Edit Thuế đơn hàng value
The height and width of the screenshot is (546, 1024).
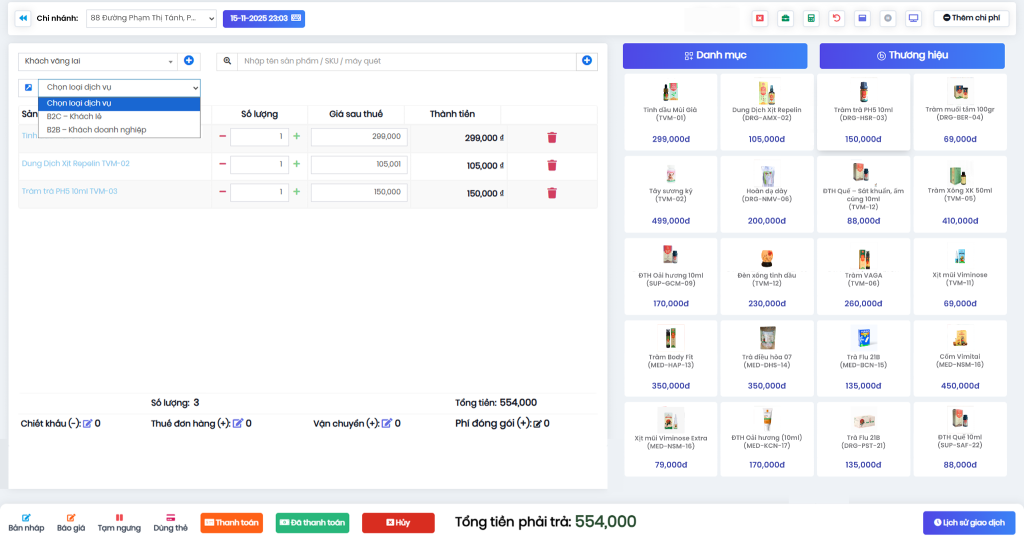click(x=238, y=424)
